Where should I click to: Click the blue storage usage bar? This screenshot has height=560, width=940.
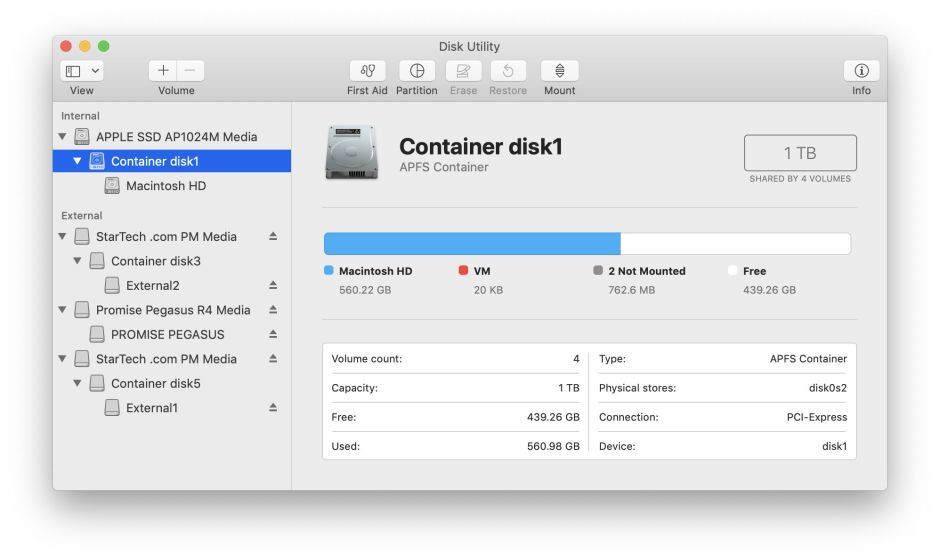tap(471, 244)
